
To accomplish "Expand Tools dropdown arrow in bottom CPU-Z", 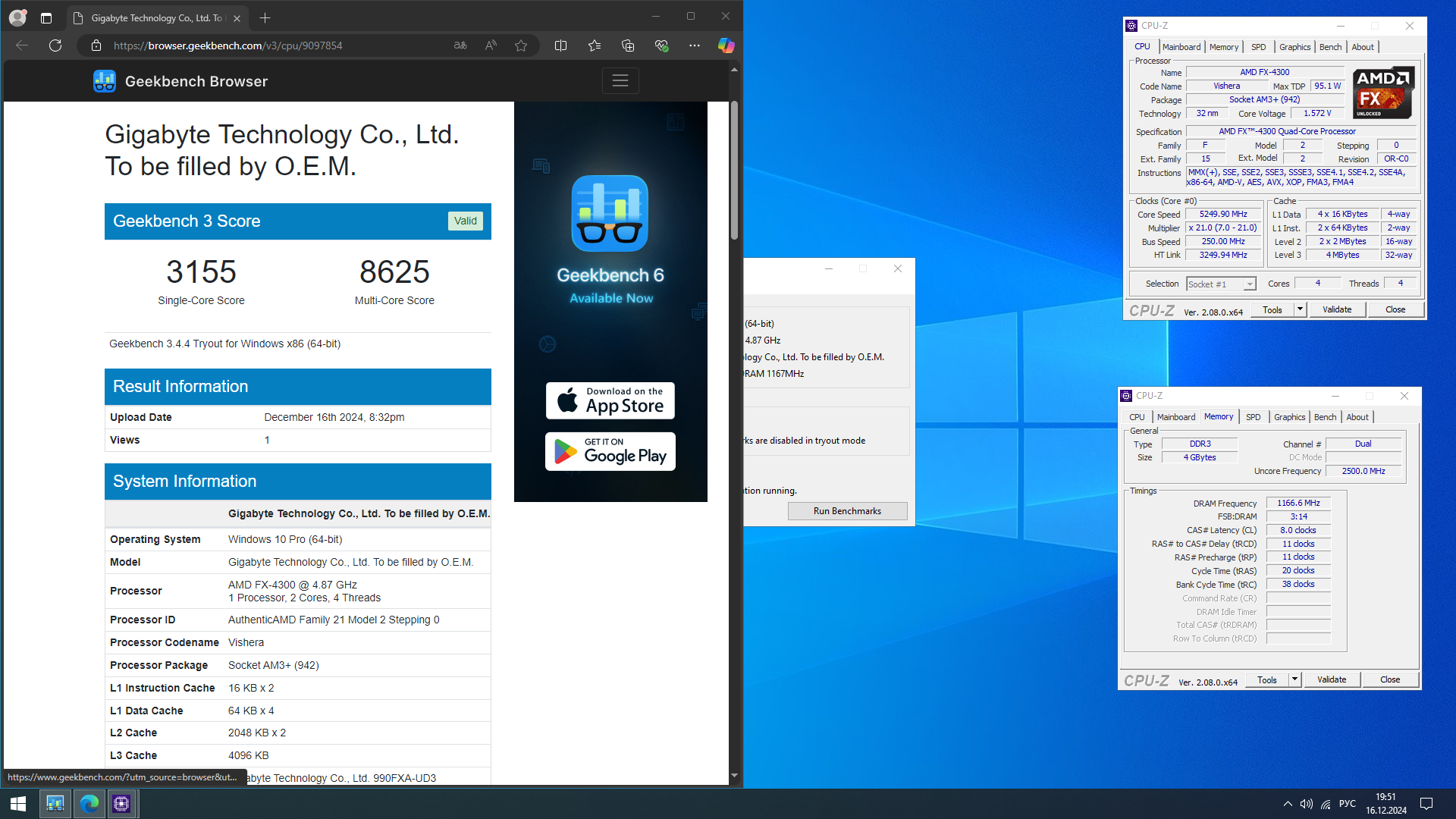I will point(1294,680).
